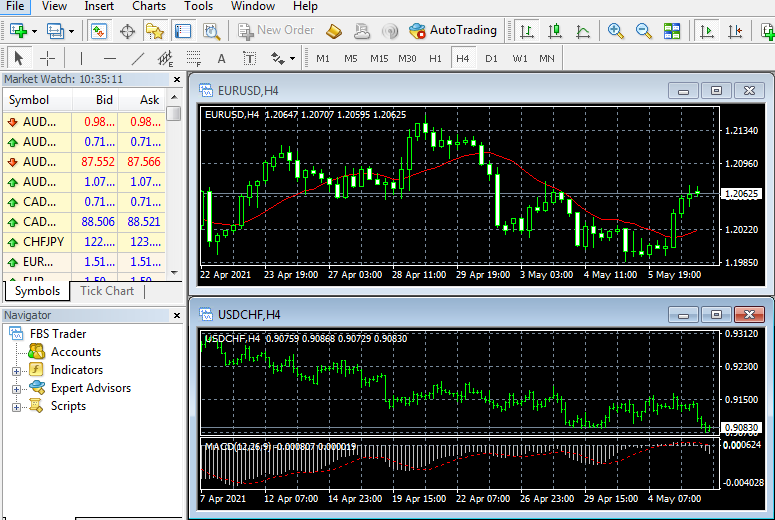Image resolution: width=775 pixels, height=520 pixels.
Task: Switch timeframe to MN
Action: click(x=547, y=58)
